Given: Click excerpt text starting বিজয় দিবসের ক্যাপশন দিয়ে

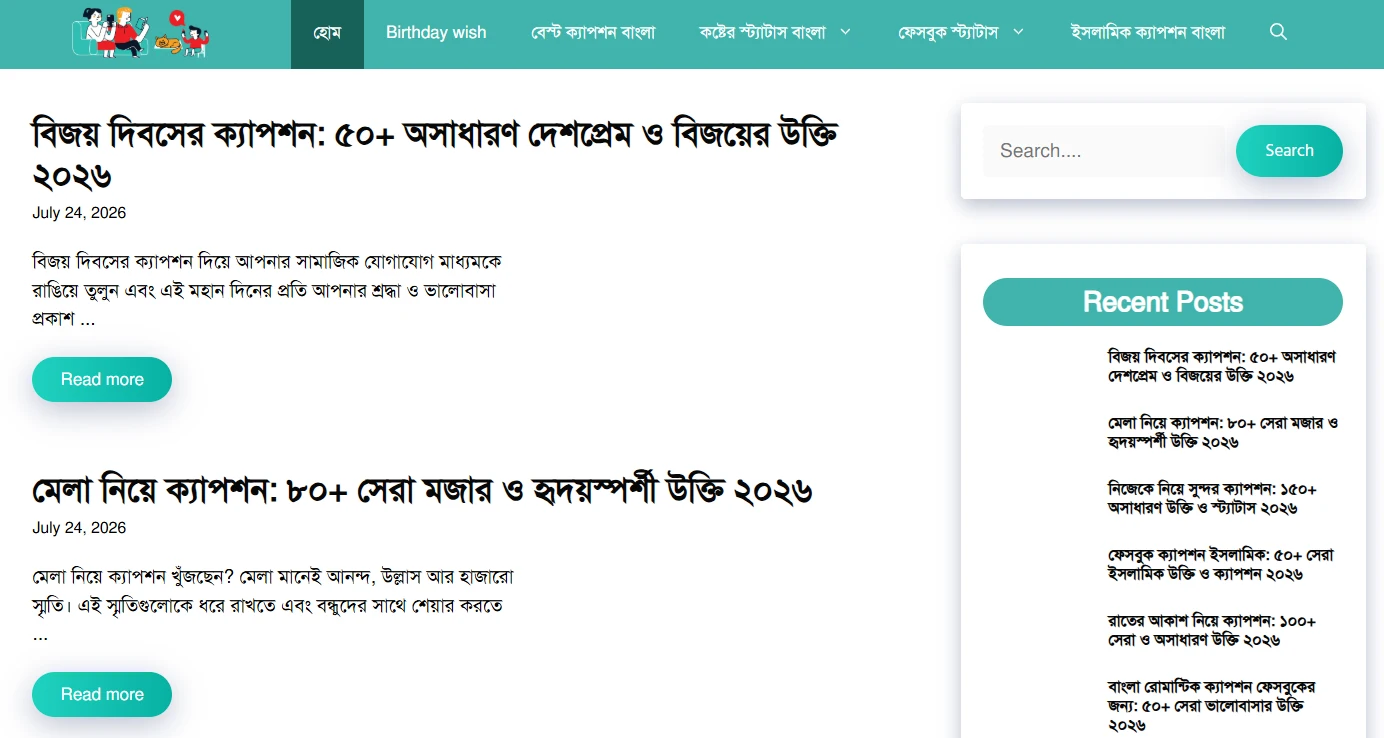Looking at the screenshot, I should [266, 291].
